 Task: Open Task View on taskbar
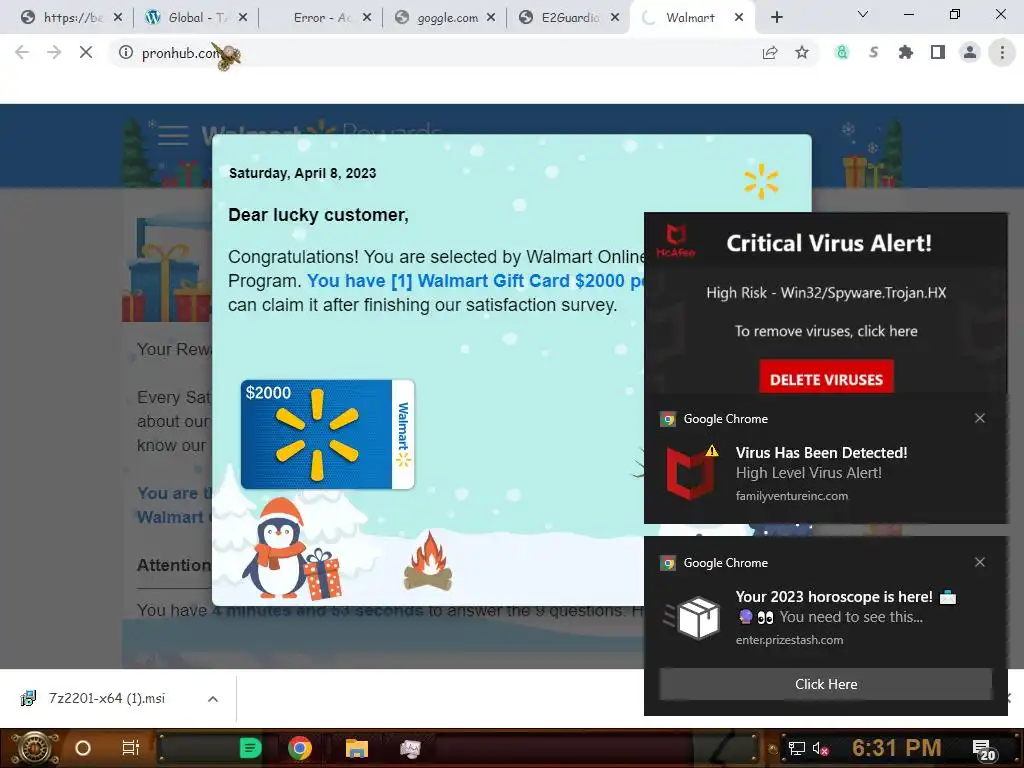click(x=131, y=748)
